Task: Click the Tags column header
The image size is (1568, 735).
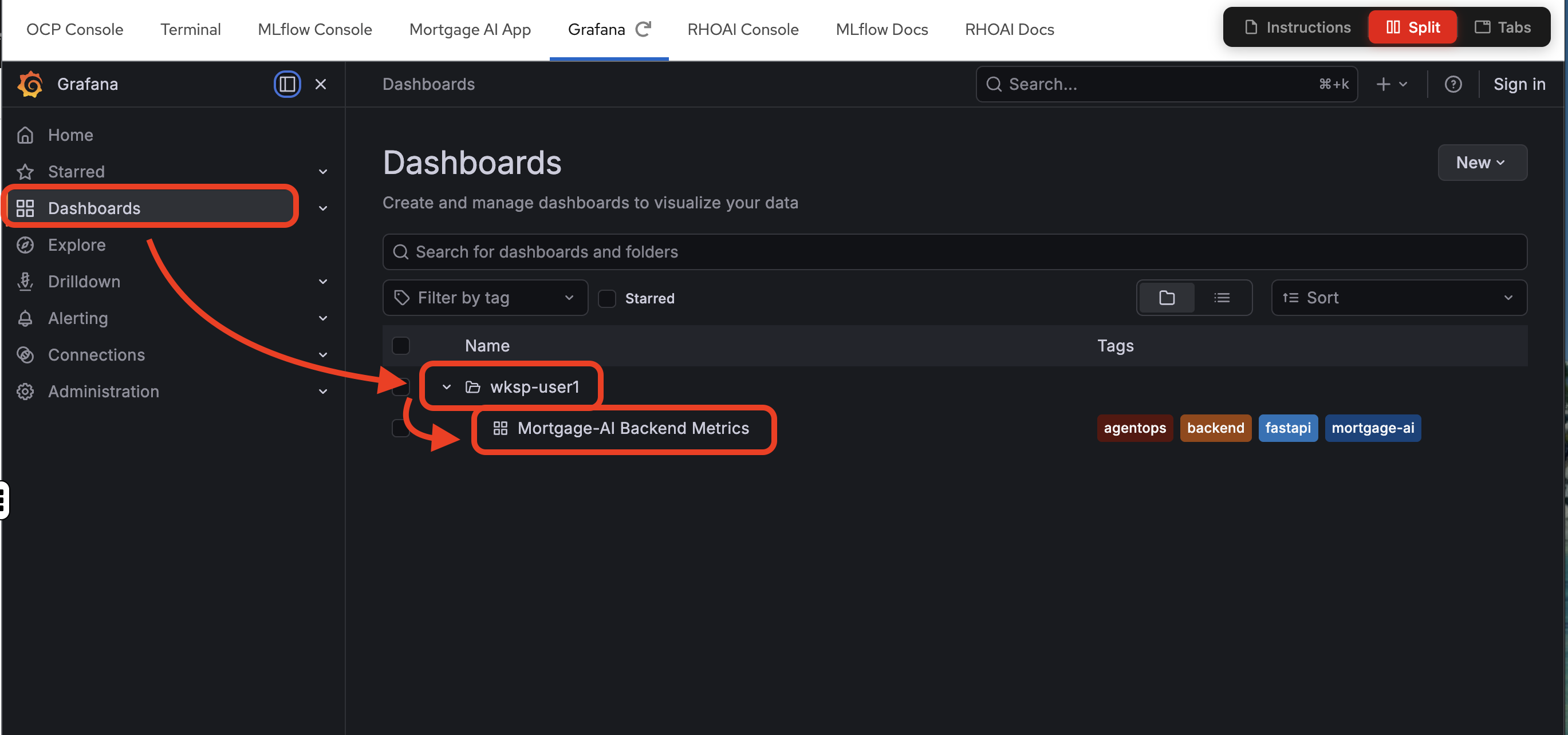Action: click(1115, 346)
